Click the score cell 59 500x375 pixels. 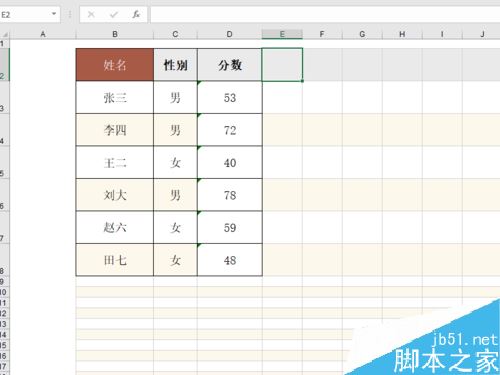coord(230,228)
